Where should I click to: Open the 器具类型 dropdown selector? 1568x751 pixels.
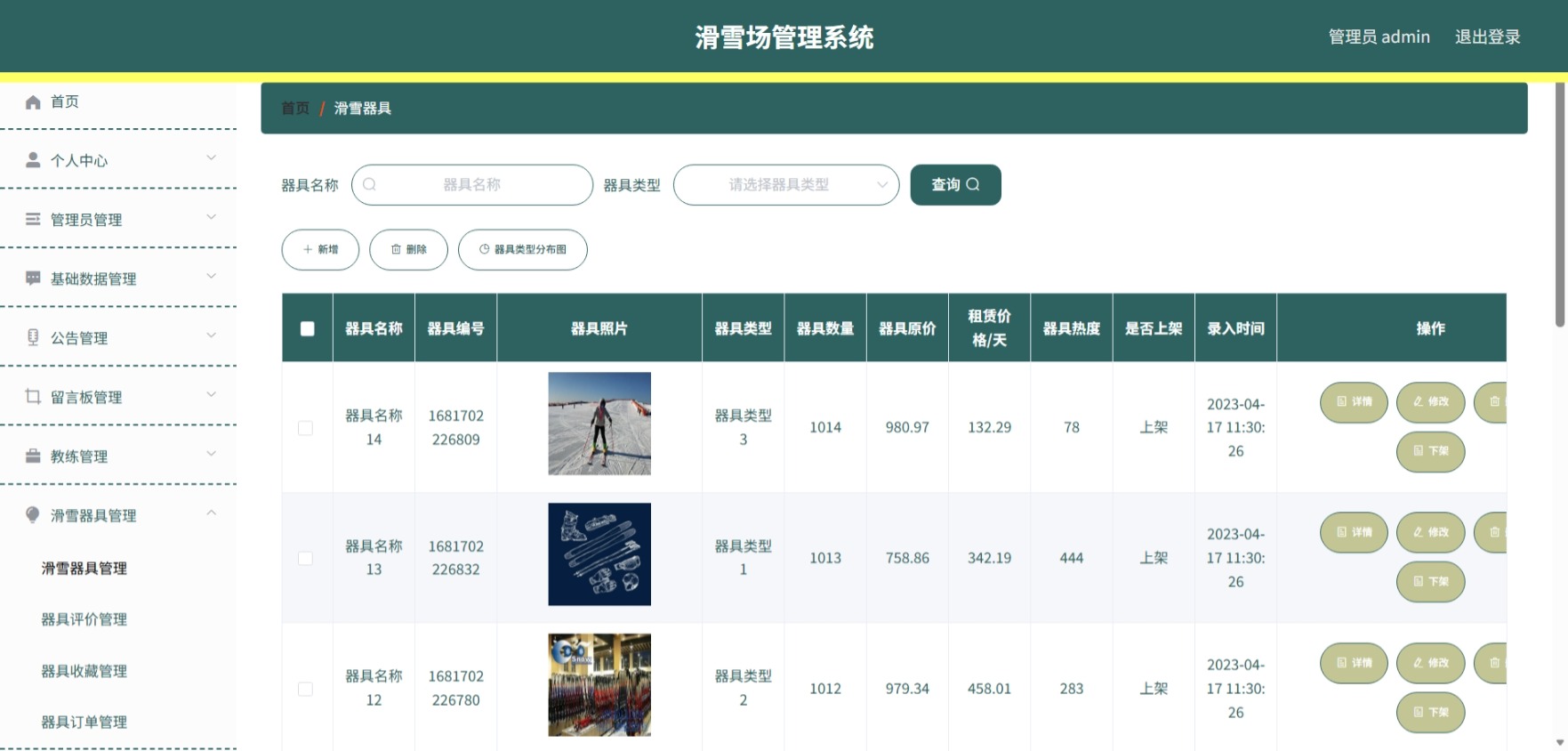(786, 185)
